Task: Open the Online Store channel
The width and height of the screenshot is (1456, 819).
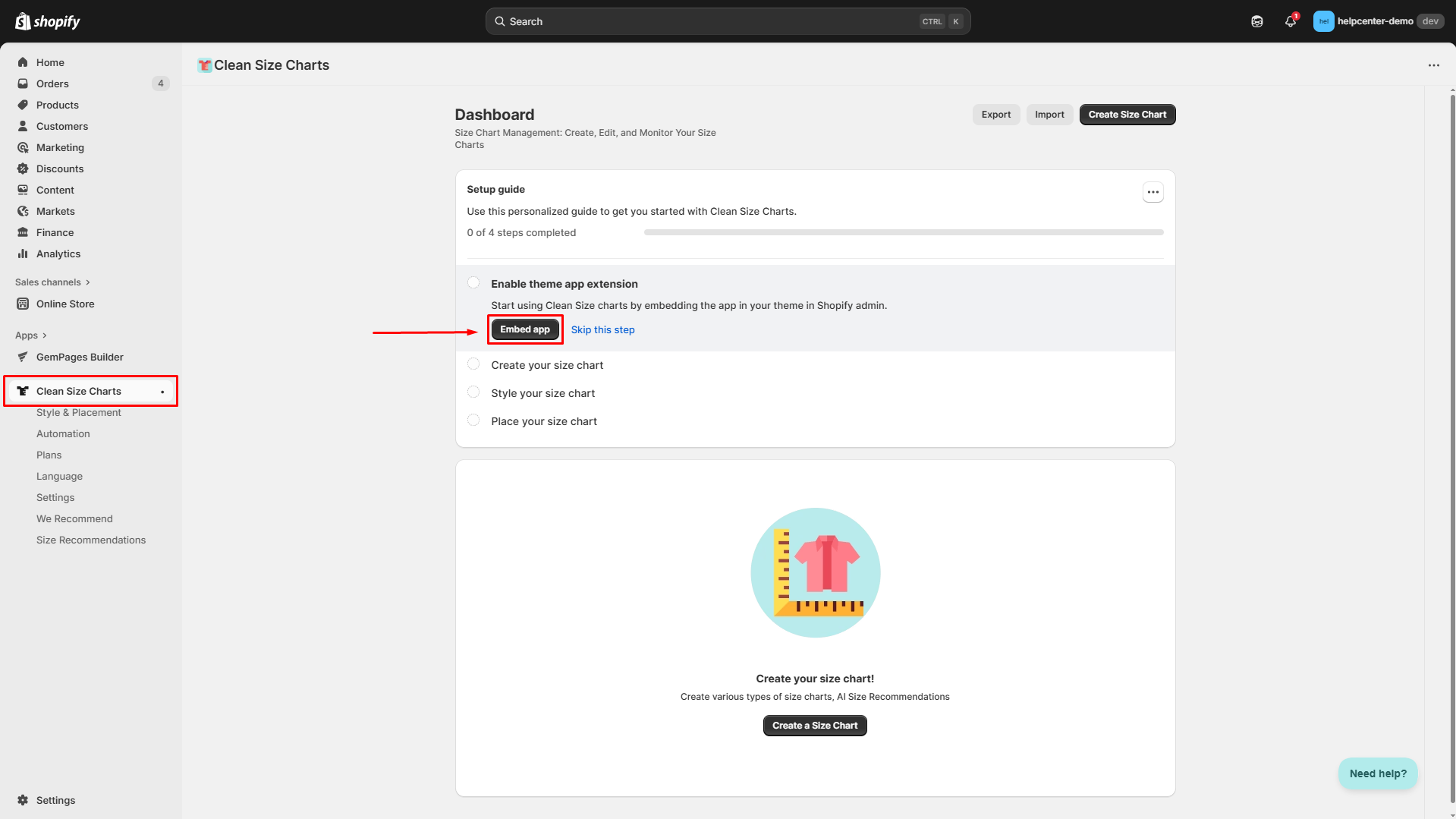Action: pos(65,304)
